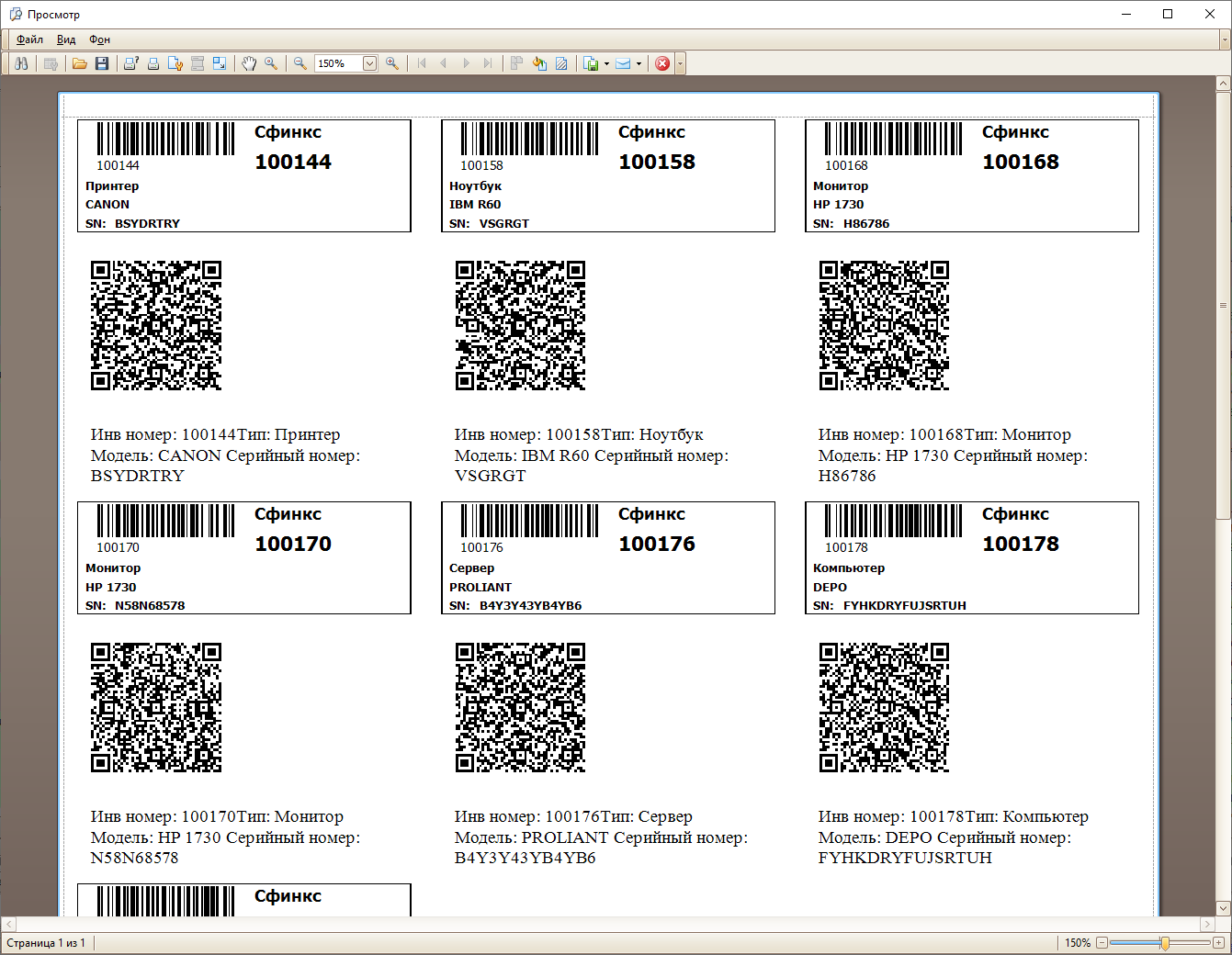Viewport: 1232px width, 955px height.
Task: Click the QR code for item 100144
Action: tap(156, 326)
